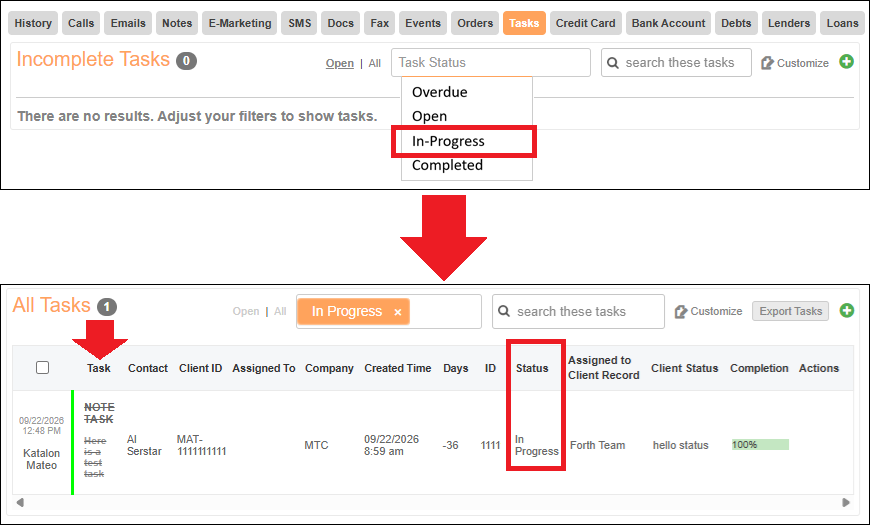
Task: Select In-Progress in the status dropdown
Action: coord(448,141)
